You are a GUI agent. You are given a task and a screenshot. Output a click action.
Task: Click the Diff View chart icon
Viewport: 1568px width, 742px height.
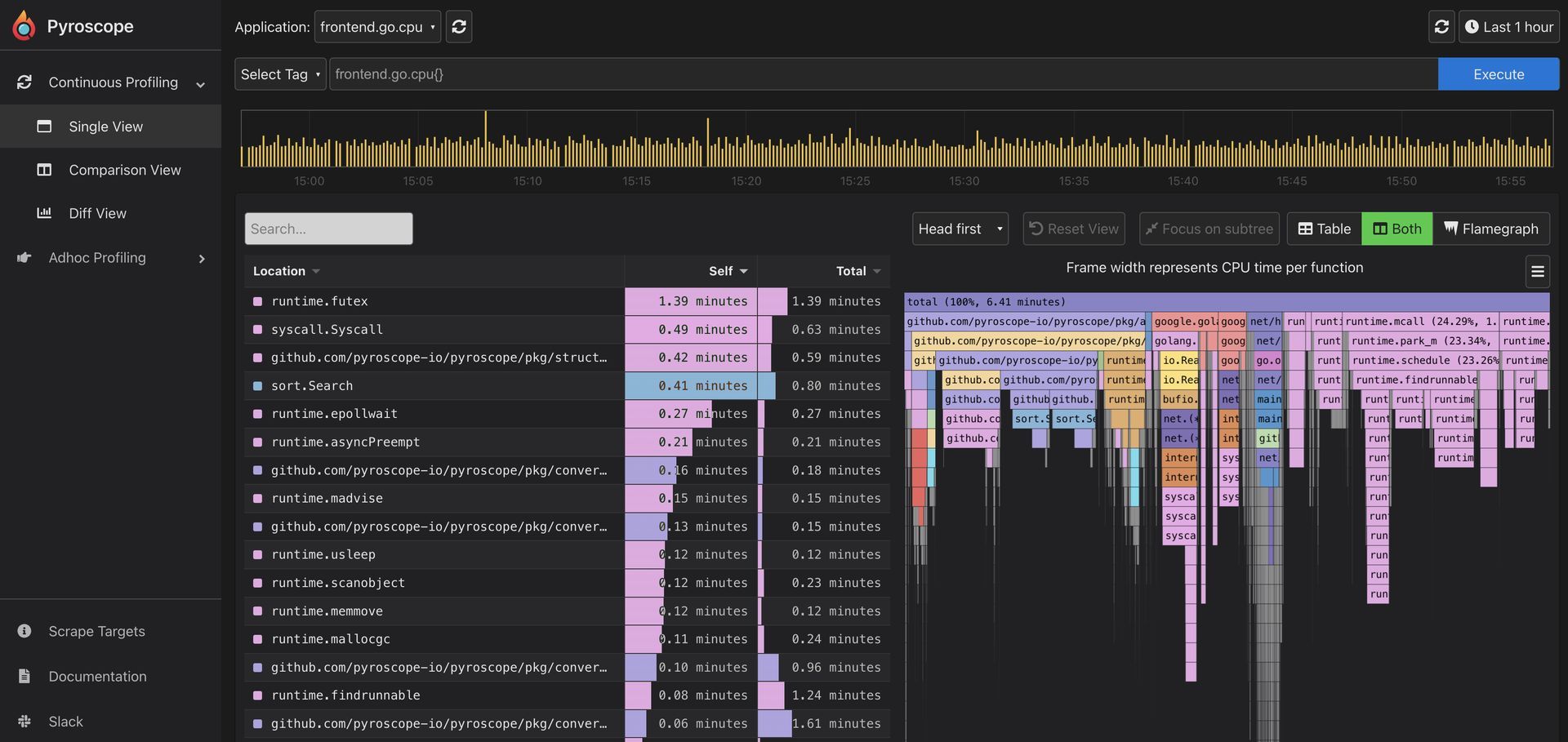coord(44,213)
